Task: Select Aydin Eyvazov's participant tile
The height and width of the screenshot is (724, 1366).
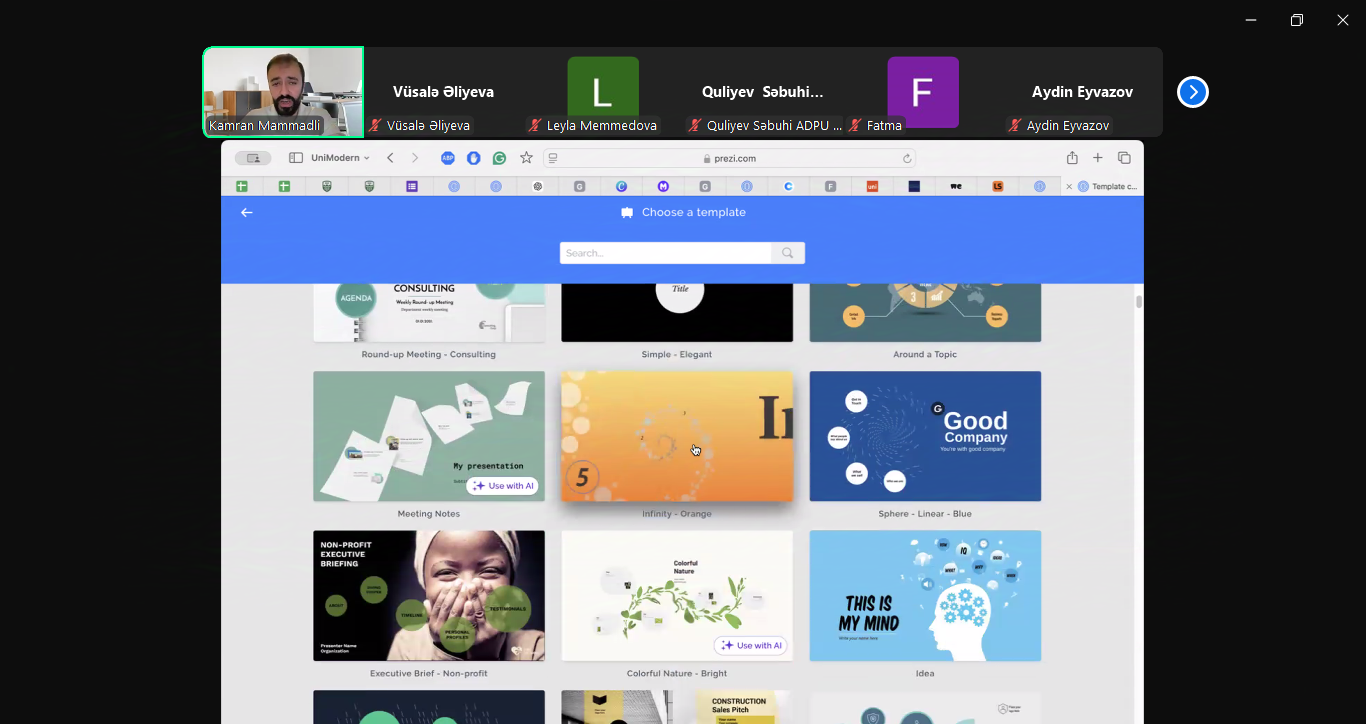Action: 1083,91
